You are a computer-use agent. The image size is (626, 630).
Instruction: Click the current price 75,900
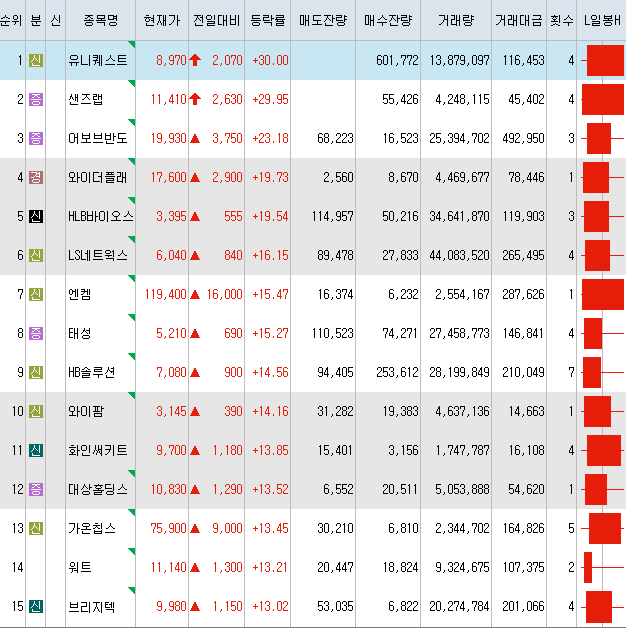(x=168, y=528)
